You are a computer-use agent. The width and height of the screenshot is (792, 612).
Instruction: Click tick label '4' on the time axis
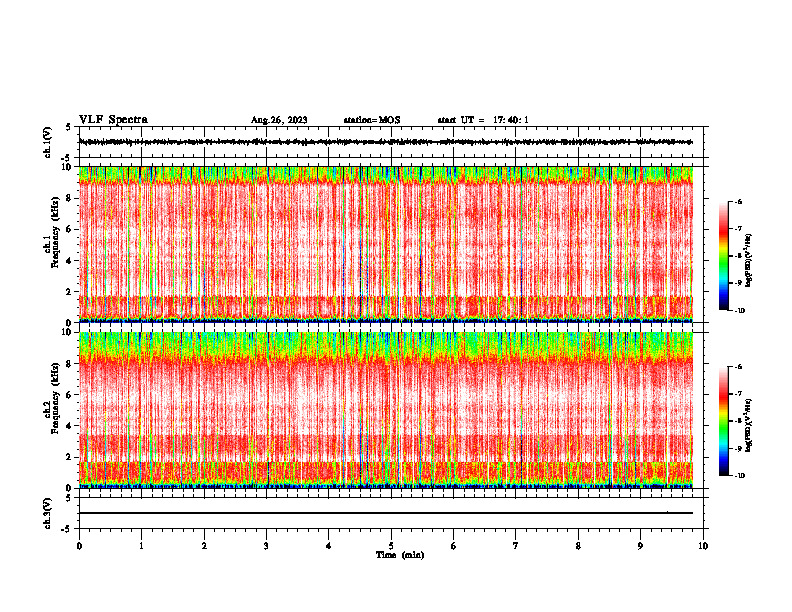pos(329,546)
